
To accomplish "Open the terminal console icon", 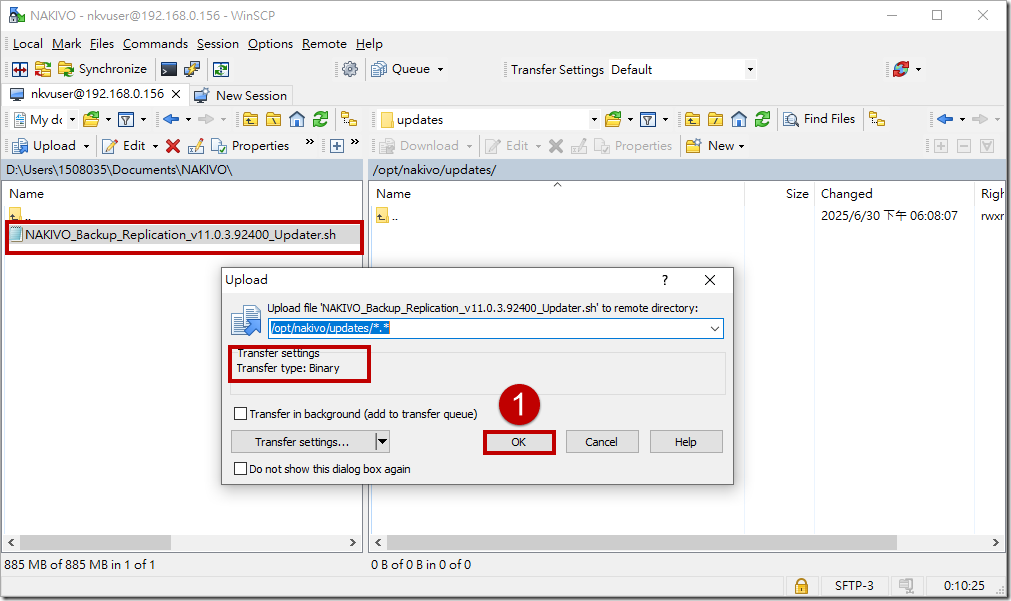I will [x=169, y=69].
